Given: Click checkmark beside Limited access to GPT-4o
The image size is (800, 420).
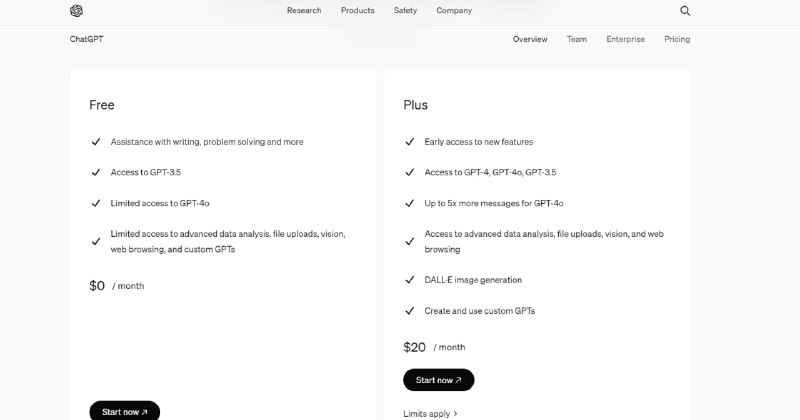Looking at the screenshot, I should click(x=96, y=203).
